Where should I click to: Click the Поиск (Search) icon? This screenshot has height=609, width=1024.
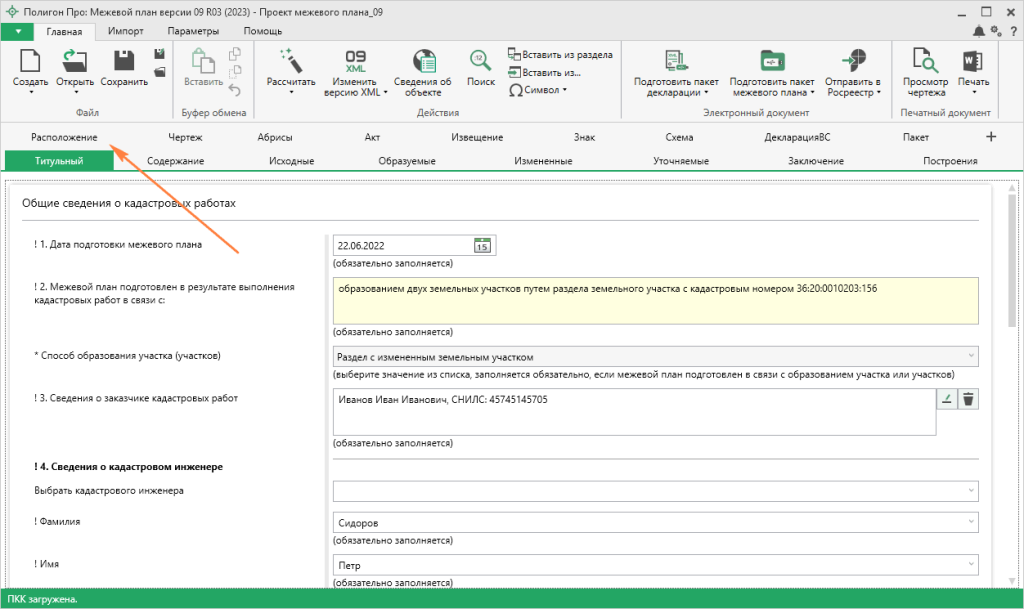[x=481, y=60]
